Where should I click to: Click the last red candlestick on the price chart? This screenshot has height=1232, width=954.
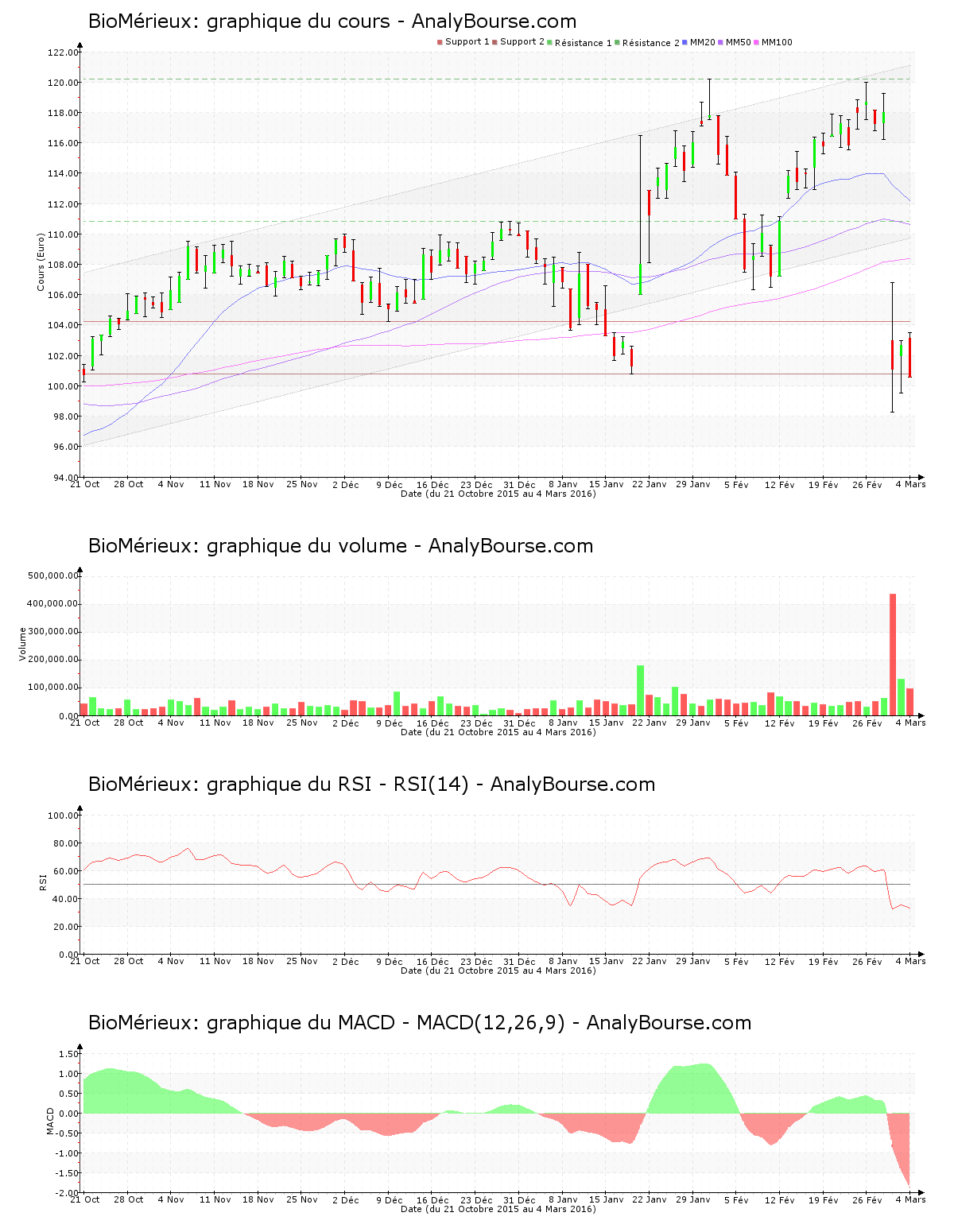point(909,357)
